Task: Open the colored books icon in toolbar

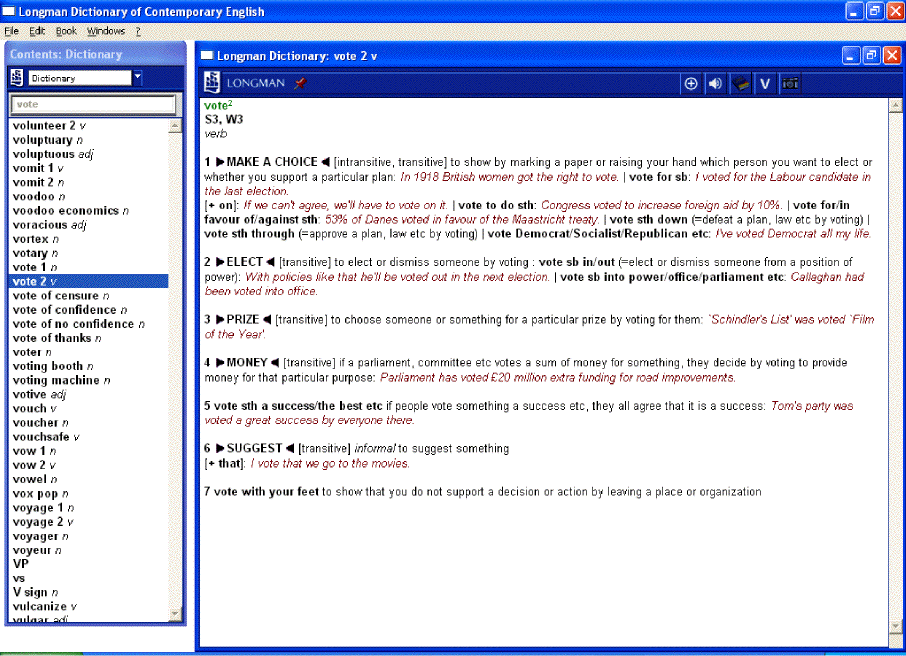Action: click(x=740, y=84)
